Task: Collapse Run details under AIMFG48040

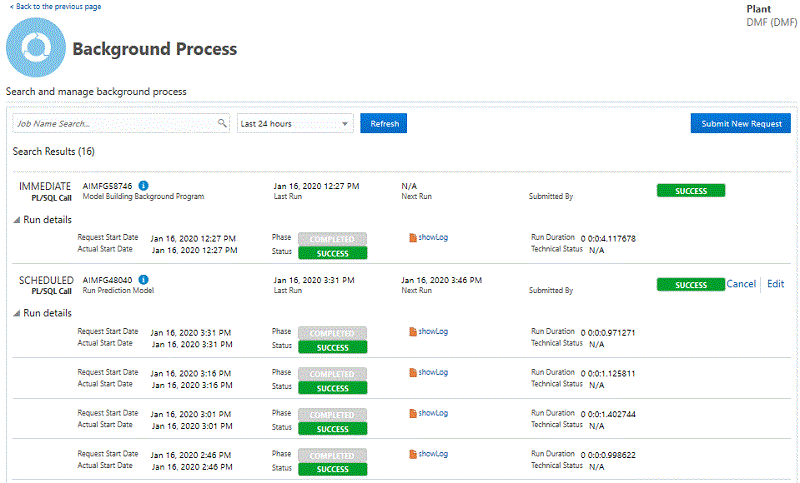Action: pyautogui.click(x=16, y=313)
